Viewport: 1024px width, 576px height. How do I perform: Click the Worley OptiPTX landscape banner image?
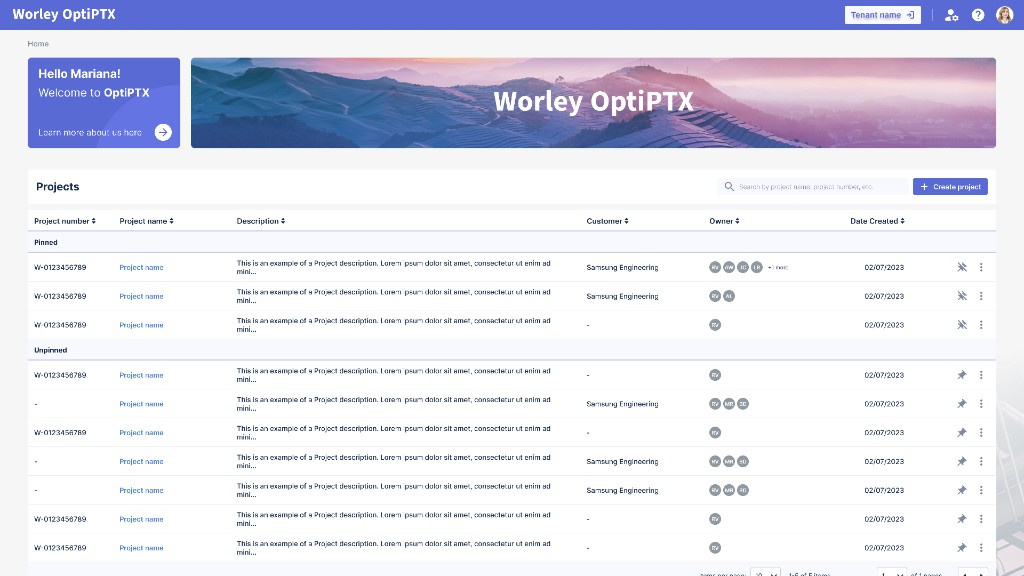tap(593, 103)
